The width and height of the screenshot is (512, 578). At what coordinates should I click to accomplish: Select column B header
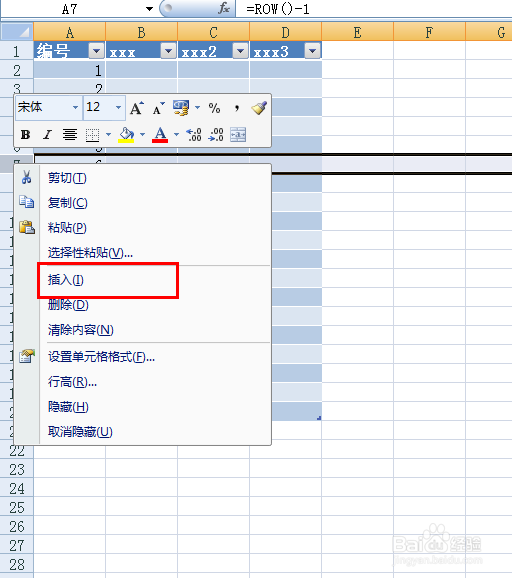pyautogui.click(x=142, y=32)
